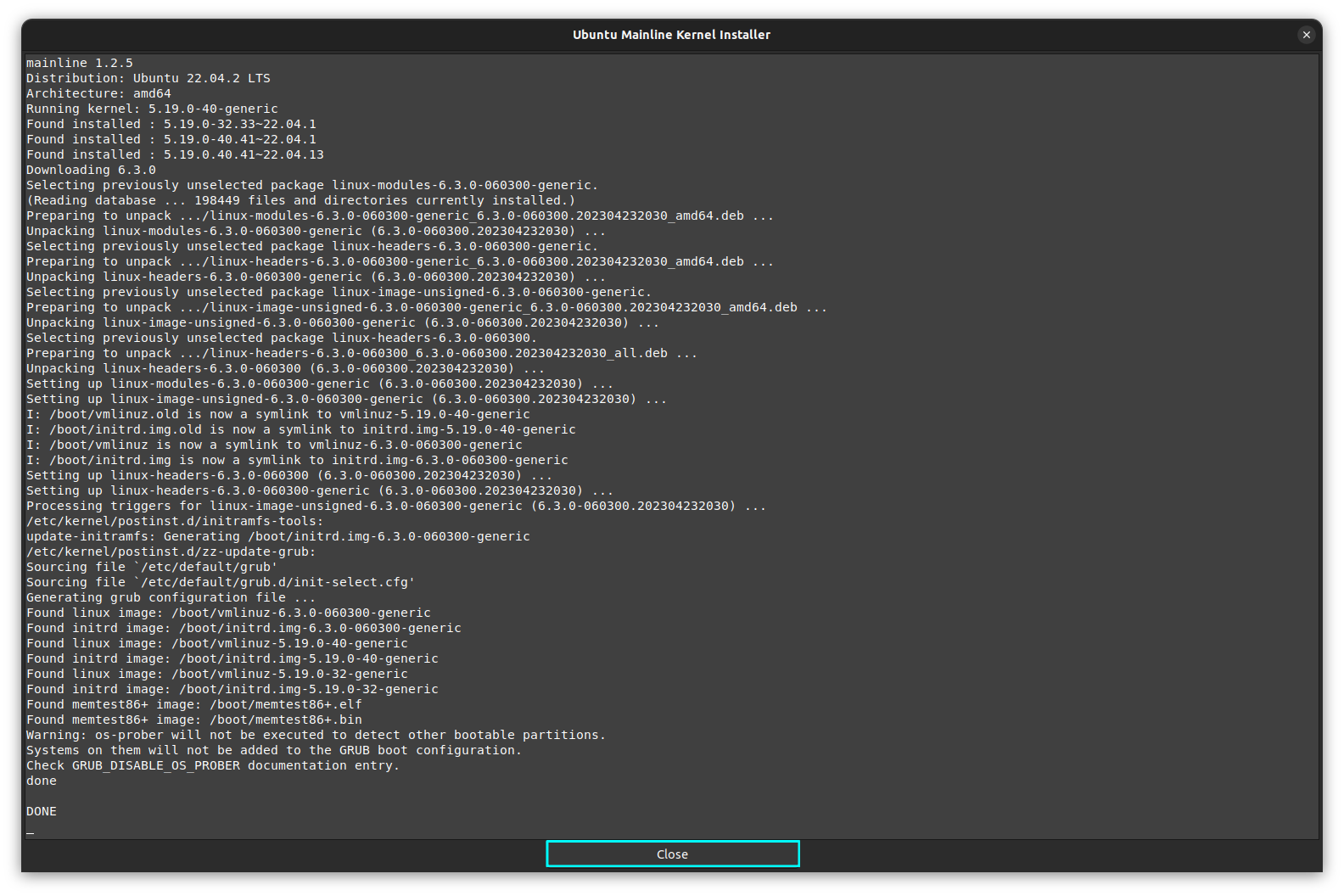
Task: Click 'Found memtest86+ image: /boot/memtest86+.bin'
Action: coord(194,720)
